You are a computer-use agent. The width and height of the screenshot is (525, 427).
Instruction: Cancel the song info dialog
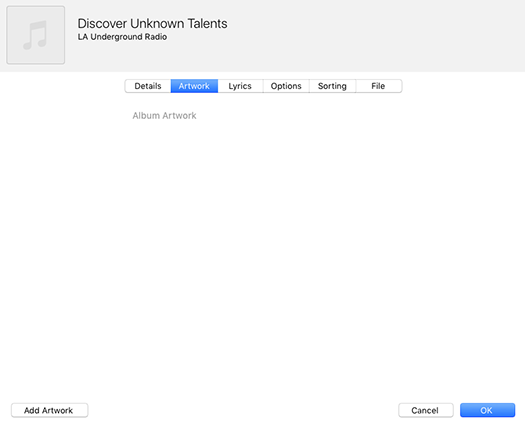click(x=426, y=410)
